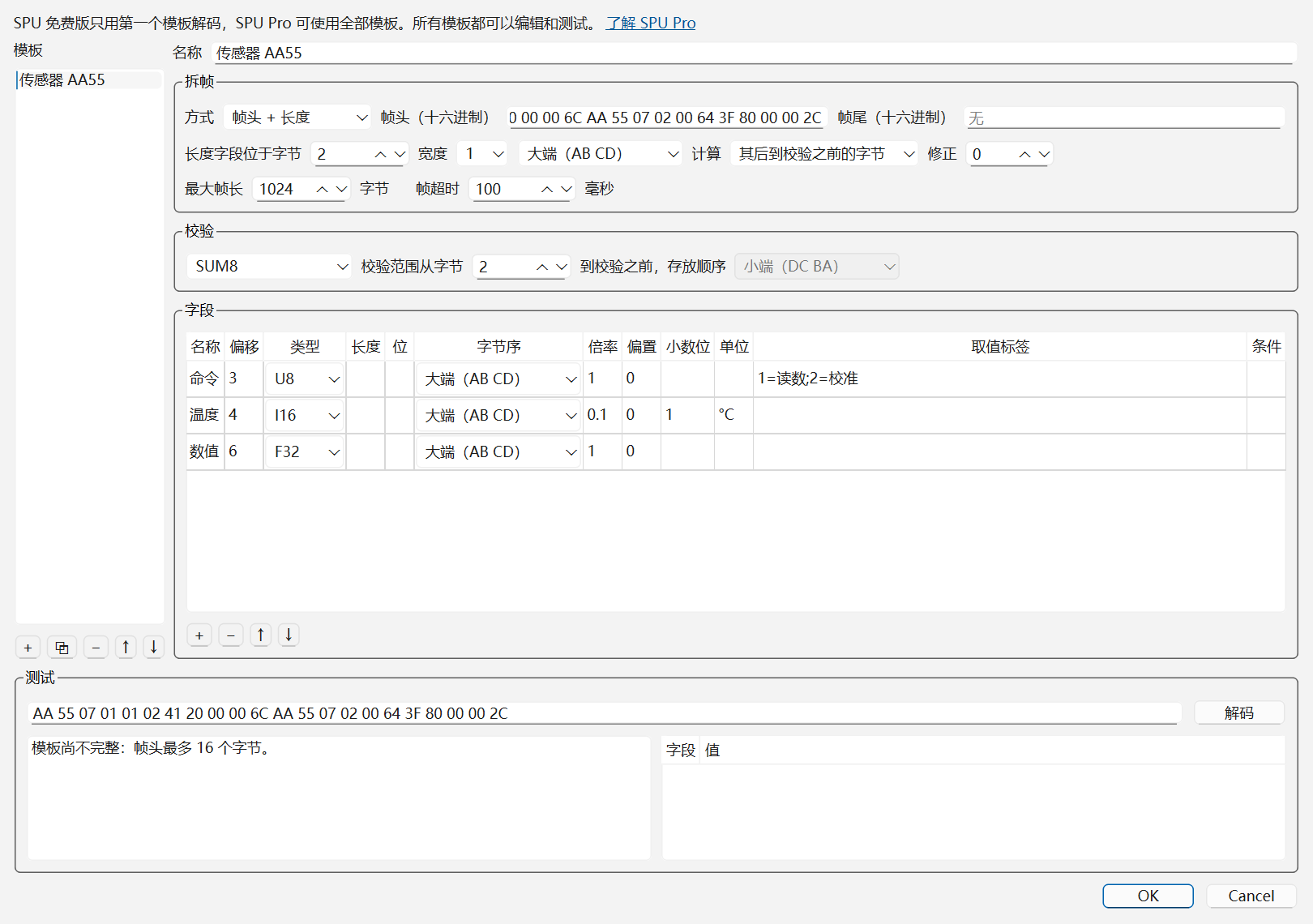Open type dropdown U8 for 命令 row
The height and width of the screenshot is (924, 1313).
click(305, 379)
